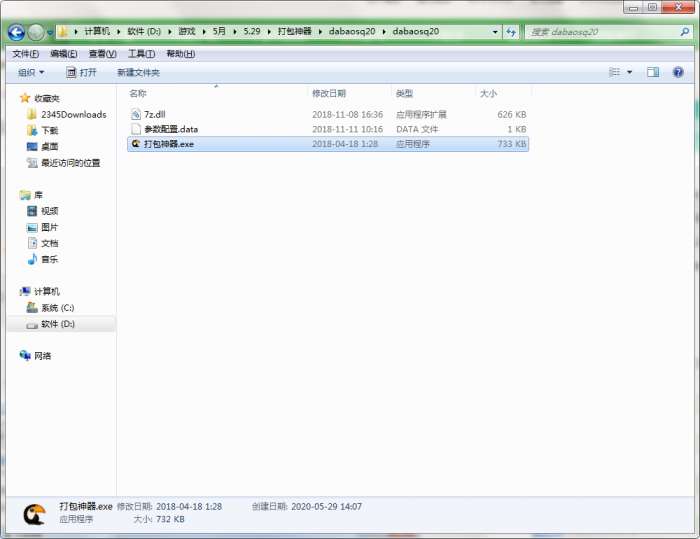
Task: Click the 网络 network icon
Action: pos(25,355)
